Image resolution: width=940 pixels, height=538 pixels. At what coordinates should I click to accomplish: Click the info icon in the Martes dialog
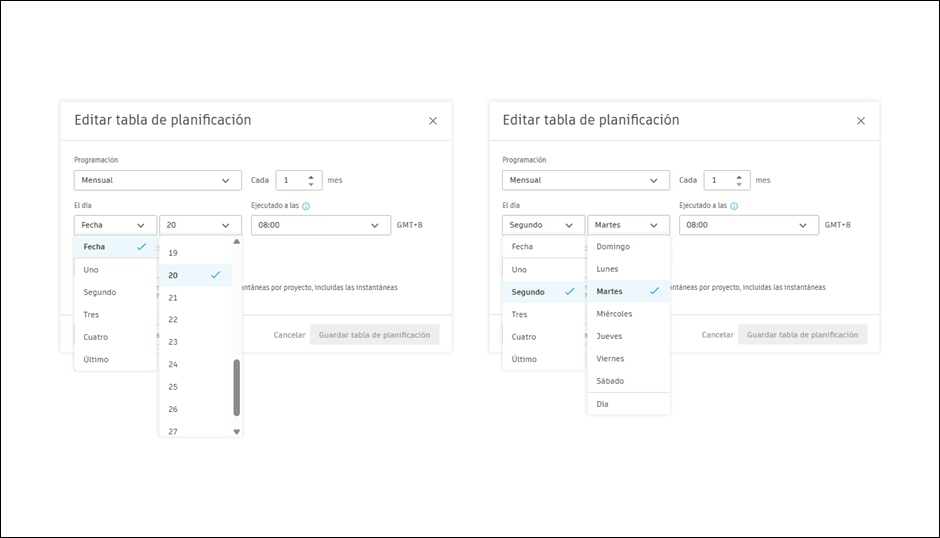[734, 206]
